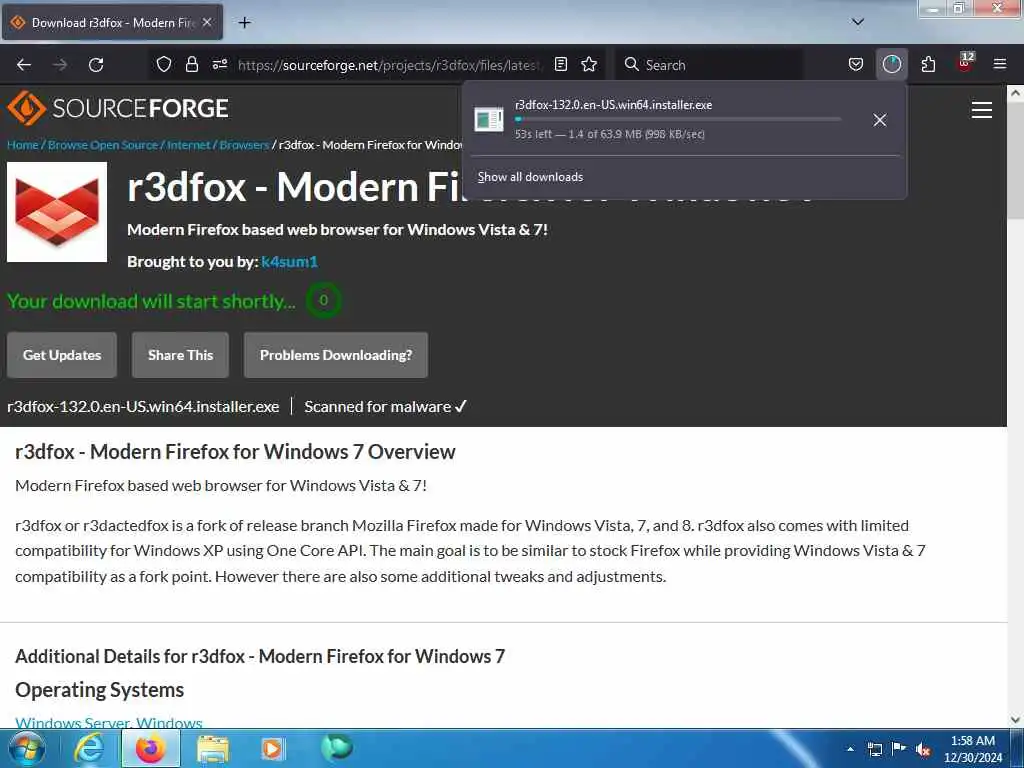This screenshot has width=1024, height=768.
Task: Launch Internet Explorer from taskbar
Action: coord(89,748)
